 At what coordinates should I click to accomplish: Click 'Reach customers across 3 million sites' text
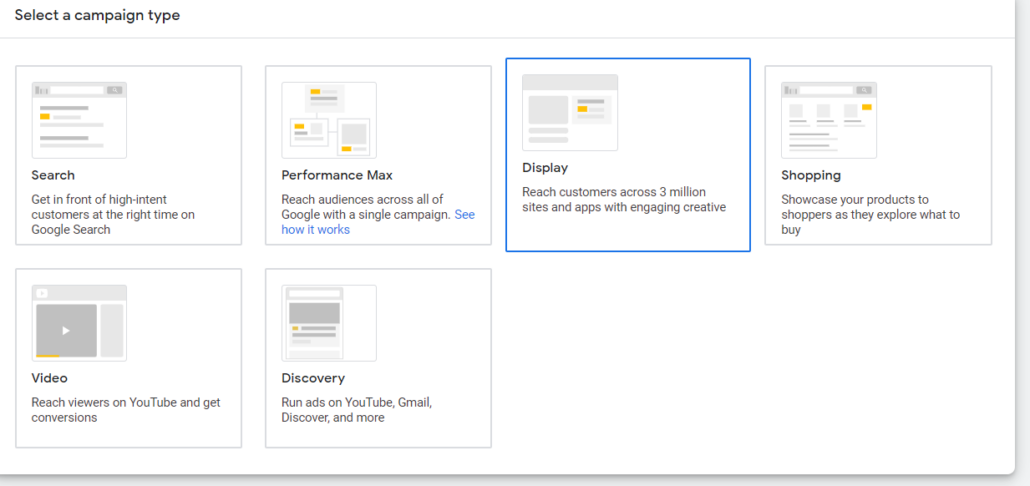point(624,200)
